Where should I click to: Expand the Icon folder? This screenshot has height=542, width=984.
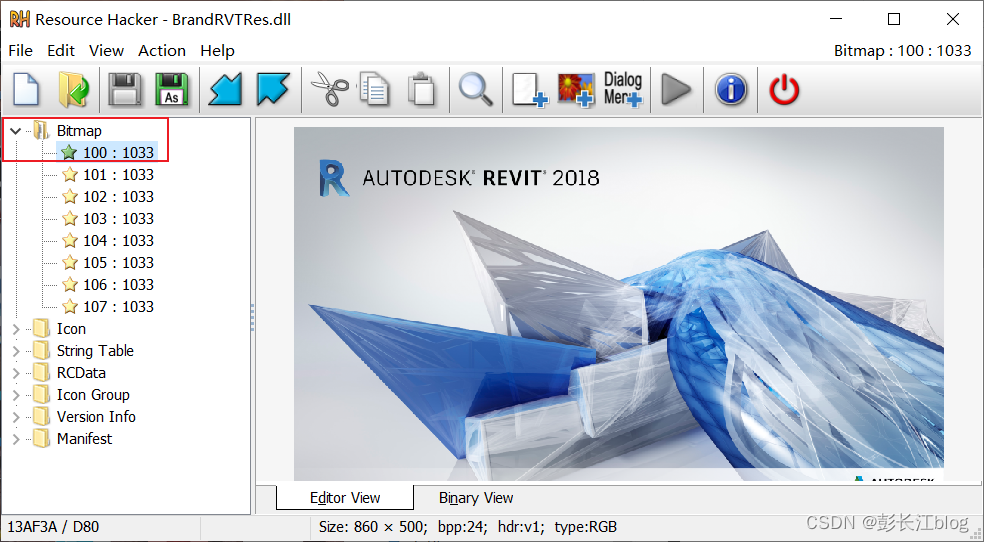16,329
